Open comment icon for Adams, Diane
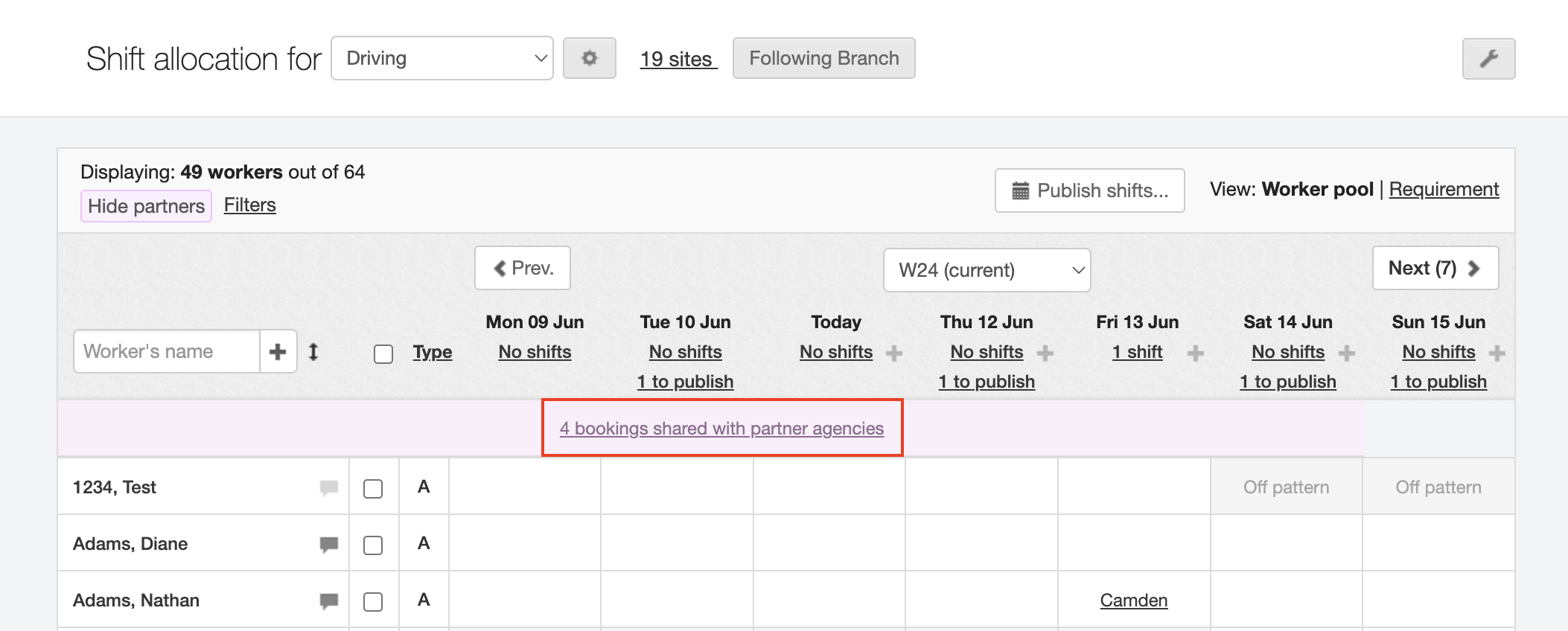Image resolution: width=1568 pixels, height=631 pixels. [328, 544]
